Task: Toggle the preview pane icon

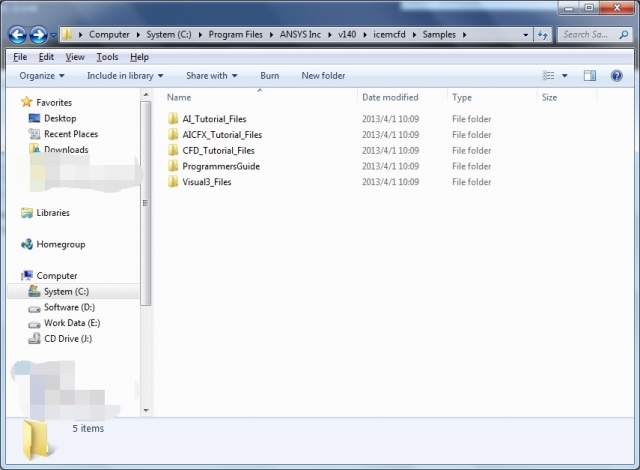Action: coord(589,76)
